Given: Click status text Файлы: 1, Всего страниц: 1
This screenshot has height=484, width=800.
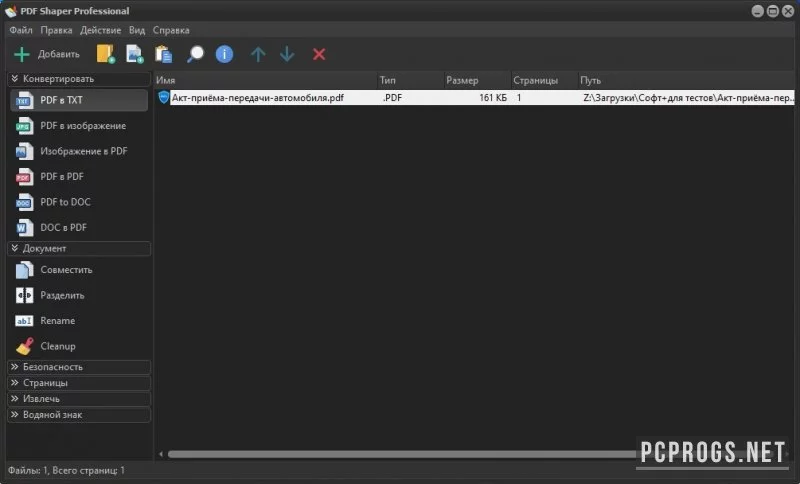Looking at the screenshot, I should point(66,470).
